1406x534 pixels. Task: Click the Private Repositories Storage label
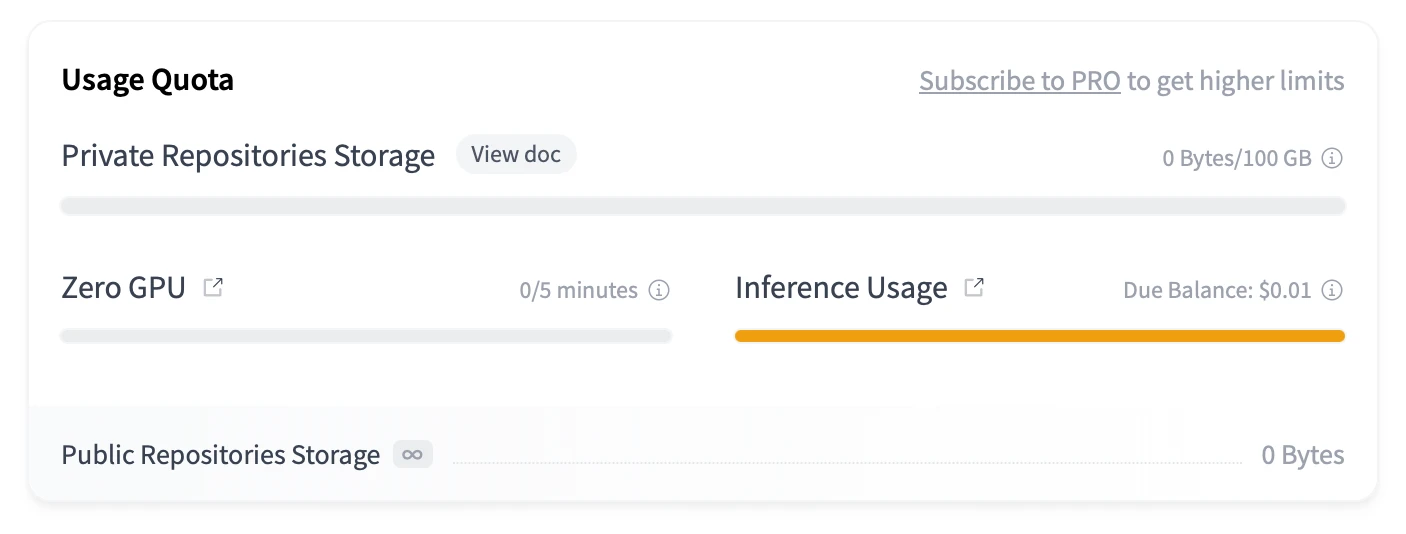pyautogui.click(x=248, y=156)
